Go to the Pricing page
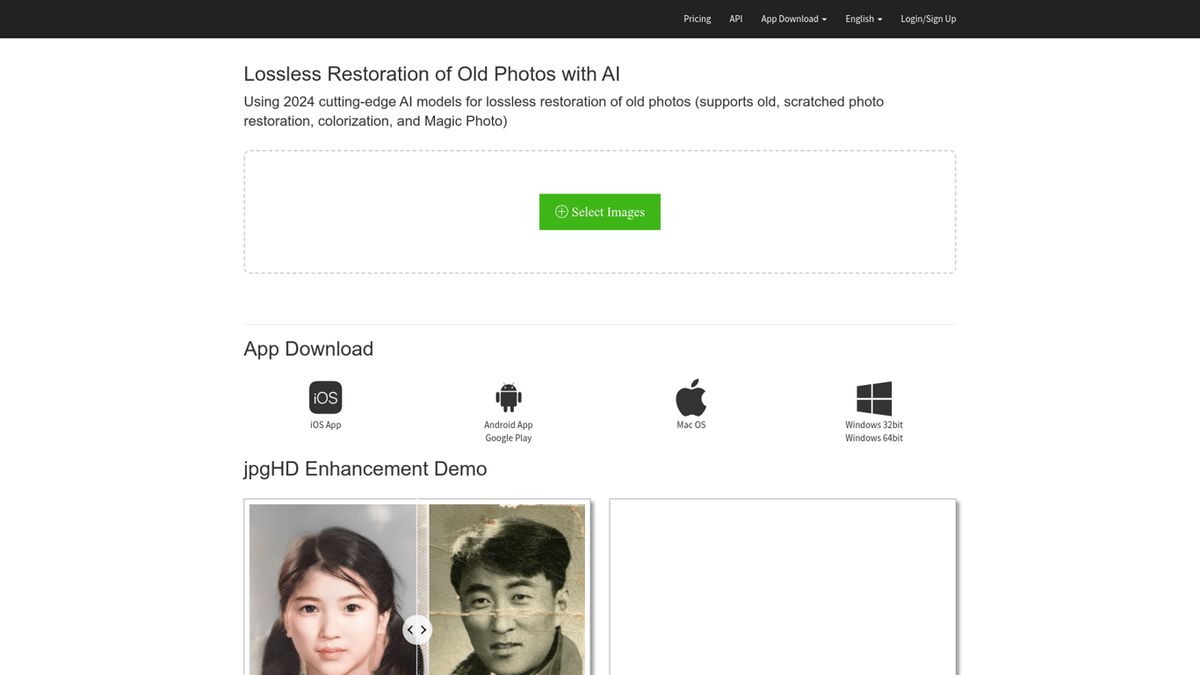The image size is (1200, 675). [x=697, y=19]
